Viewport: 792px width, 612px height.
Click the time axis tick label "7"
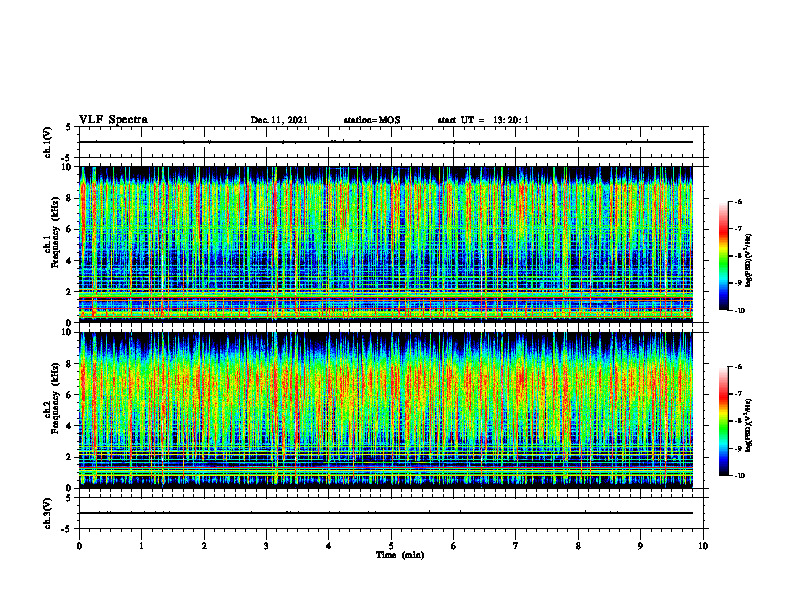pos(516,546)
